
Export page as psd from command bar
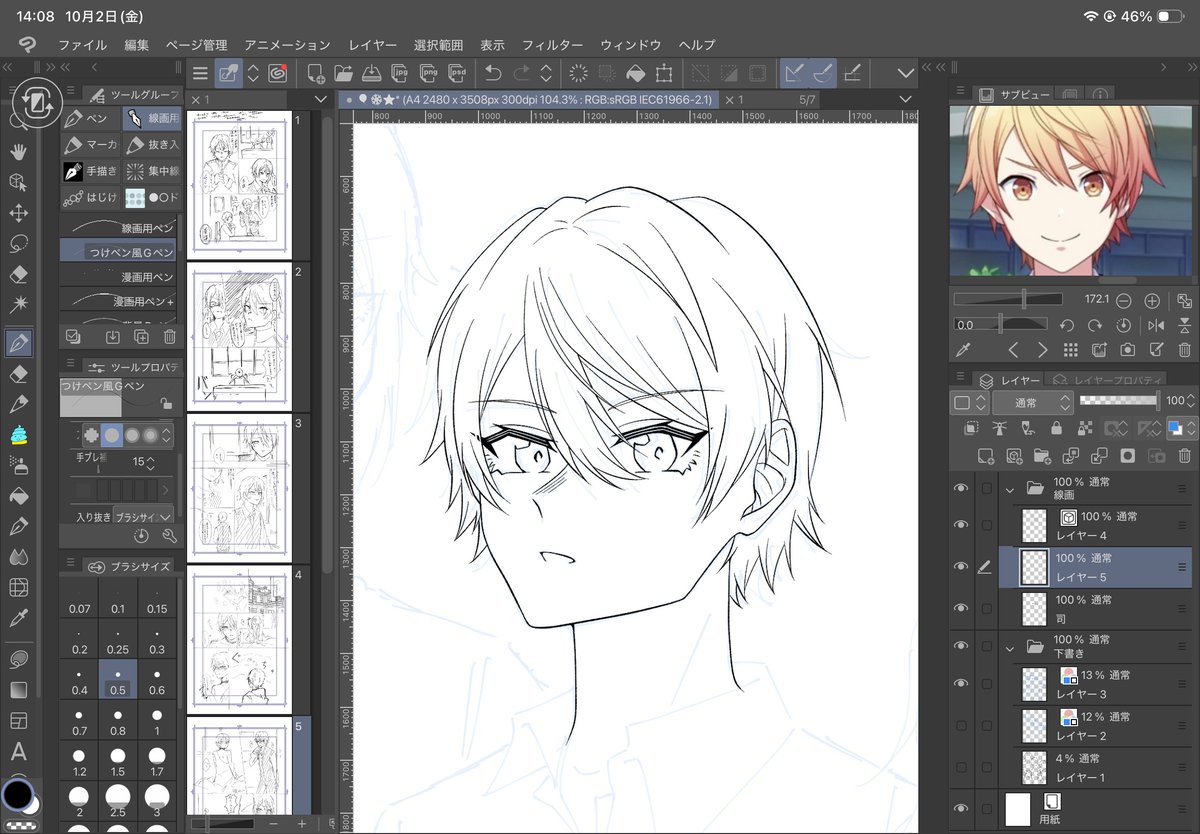[x=457, y=73]
